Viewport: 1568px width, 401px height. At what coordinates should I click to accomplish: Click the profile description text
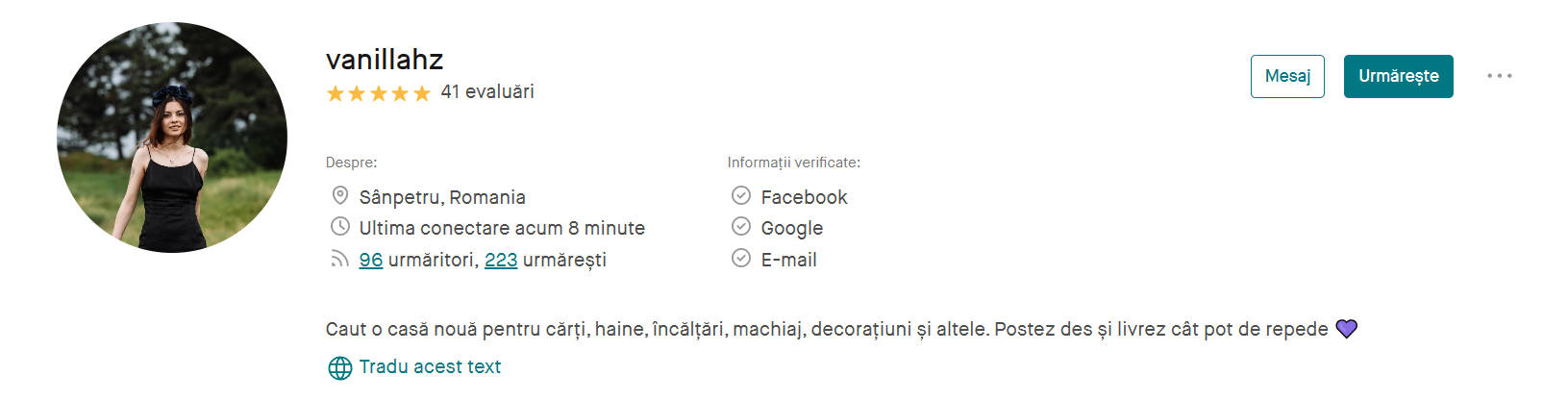[827, 329]
